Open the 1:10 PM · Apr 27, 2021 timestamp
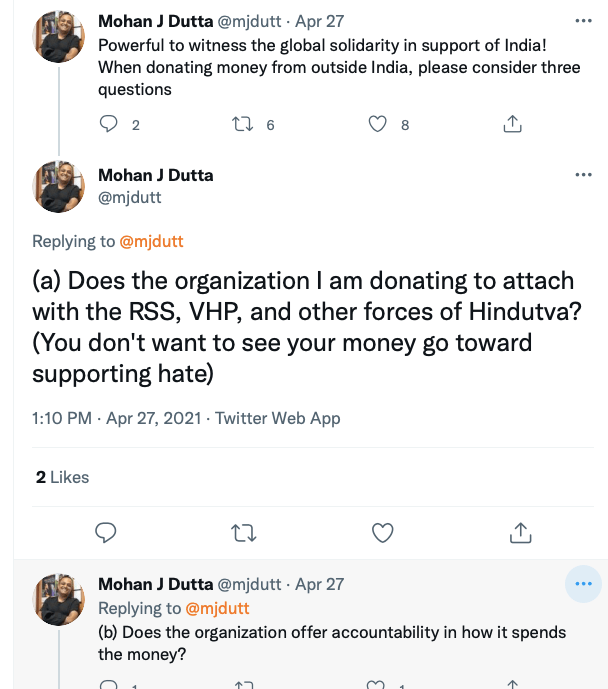The width and height of the screenshot is (608, 689). (x=119, y=418)
